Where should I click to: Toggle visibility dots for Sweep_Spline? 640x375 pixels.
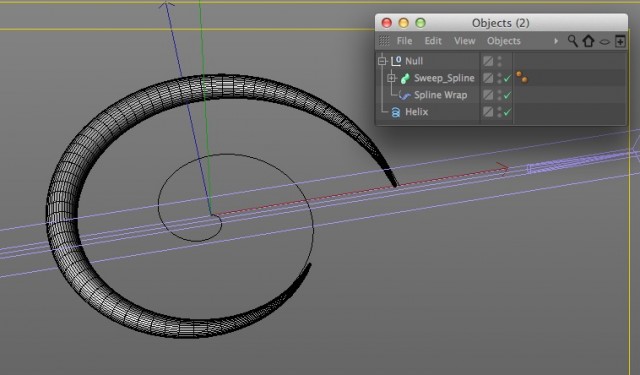click(500, 78)
